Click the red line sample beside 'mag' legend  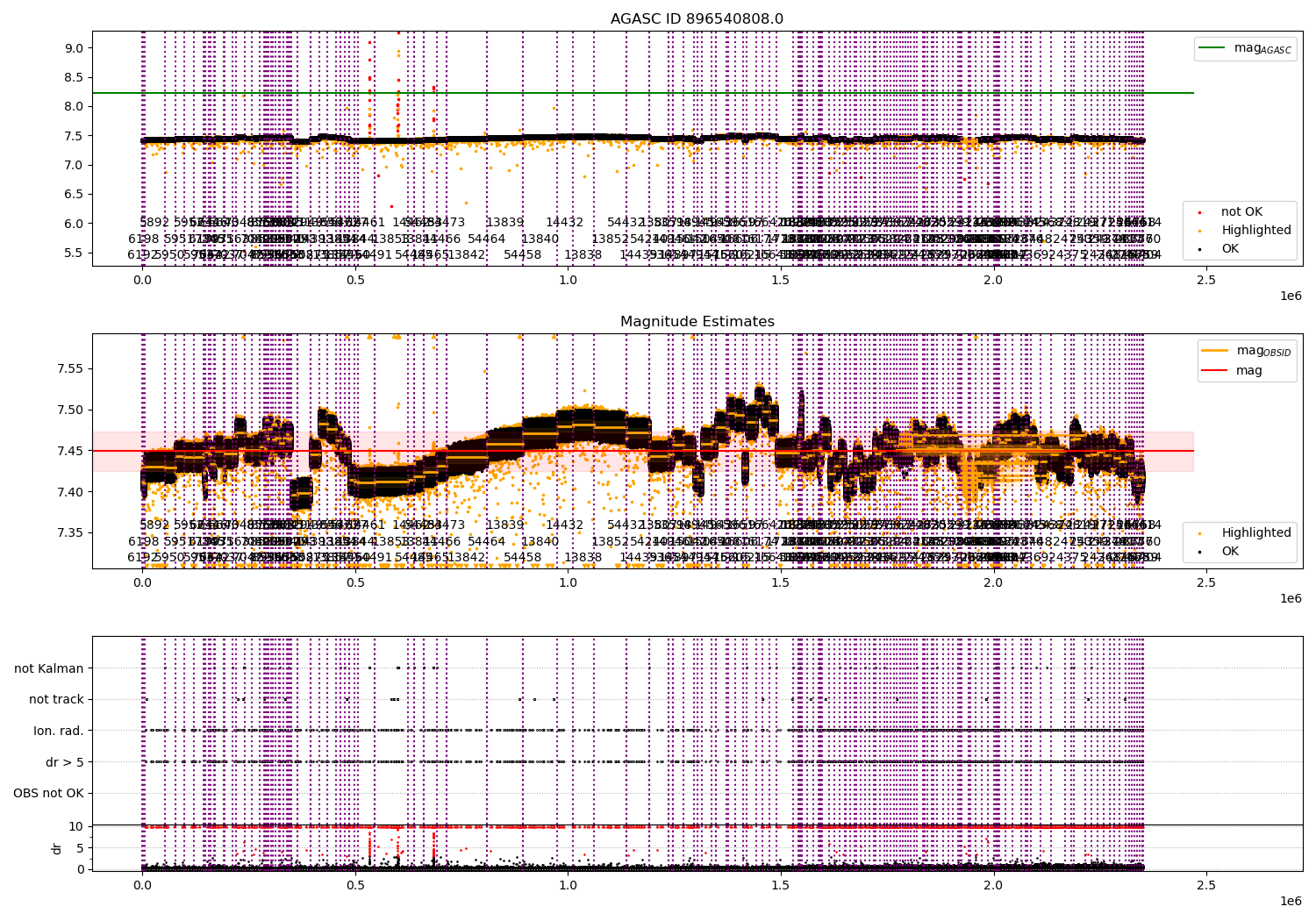(x=1214, y=370)
